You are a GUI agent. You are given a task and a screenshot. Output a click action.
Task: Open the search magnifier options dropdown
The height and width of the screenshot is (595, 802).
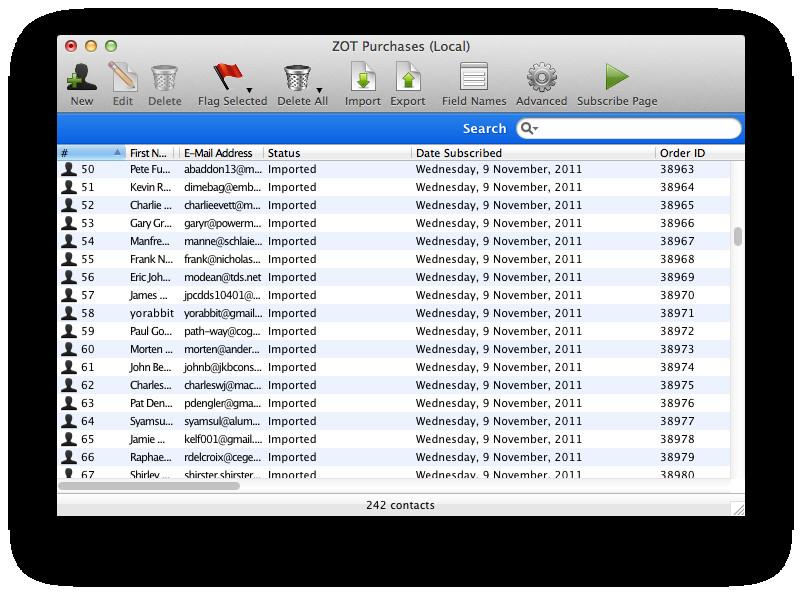(x=529, y=128)
